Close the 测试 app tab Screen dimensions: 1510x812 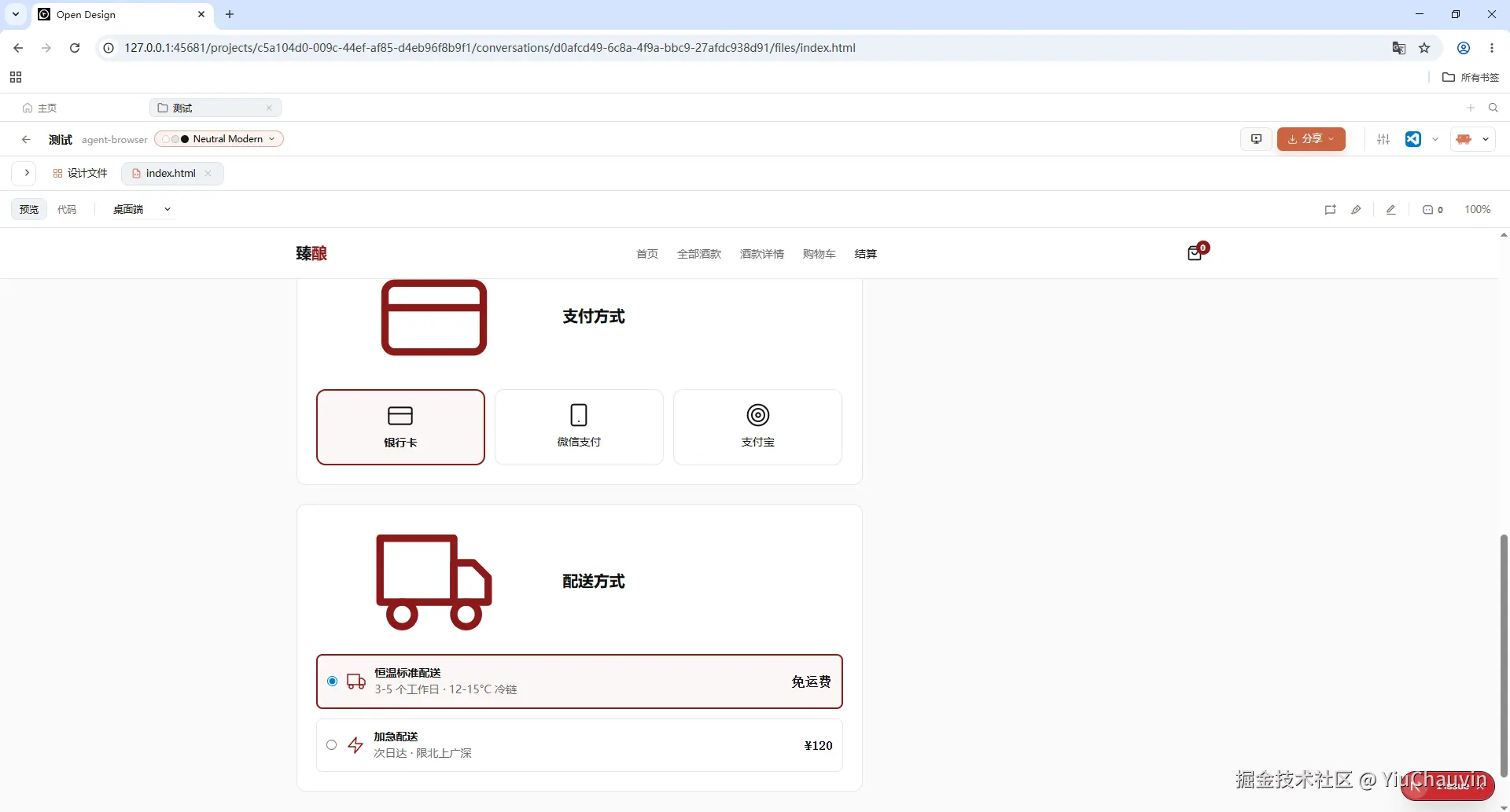click(x=269, y=108)
